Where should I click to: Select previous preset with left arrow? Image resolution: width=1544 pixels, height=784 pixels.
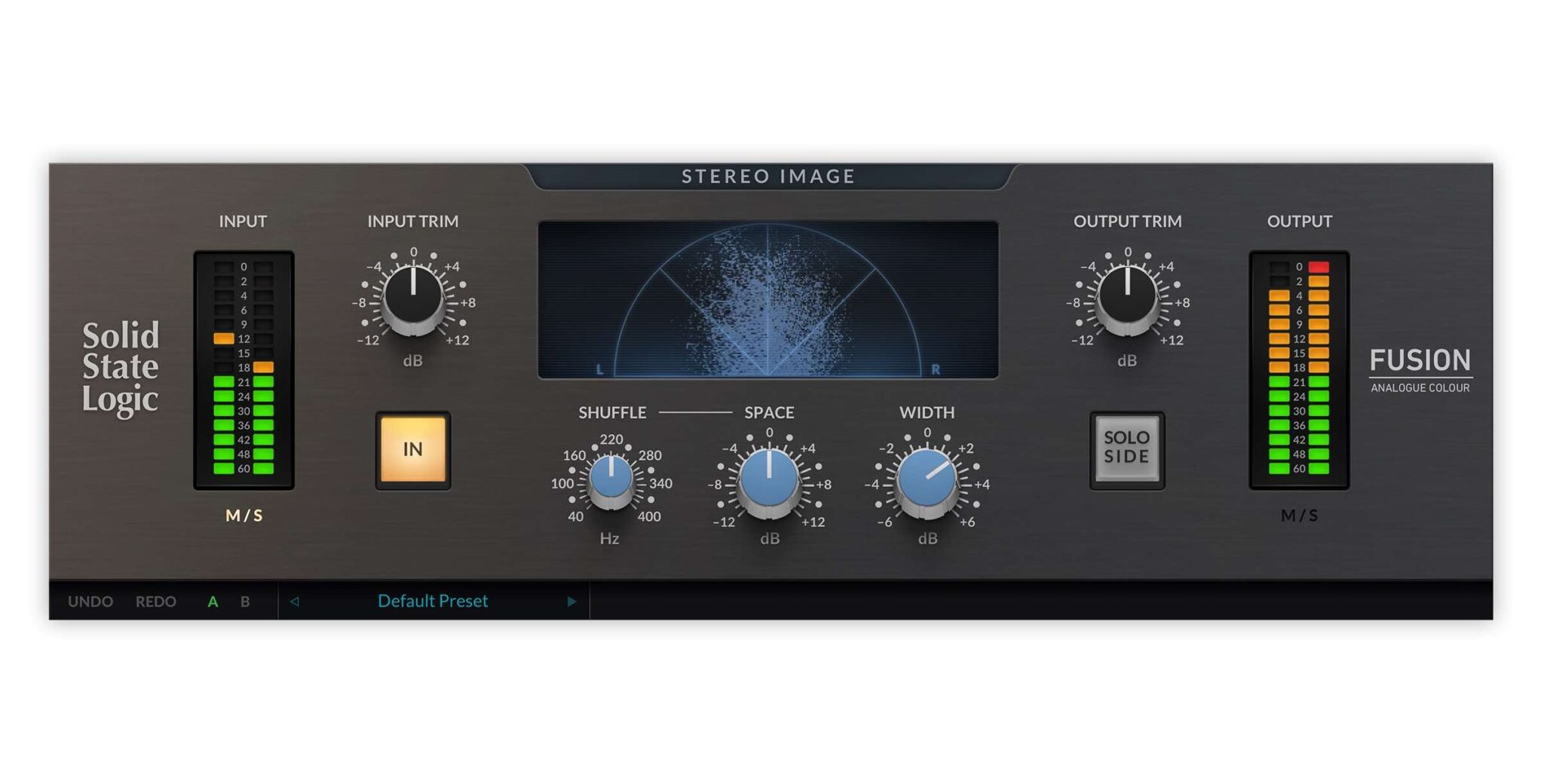click(295, 602)
